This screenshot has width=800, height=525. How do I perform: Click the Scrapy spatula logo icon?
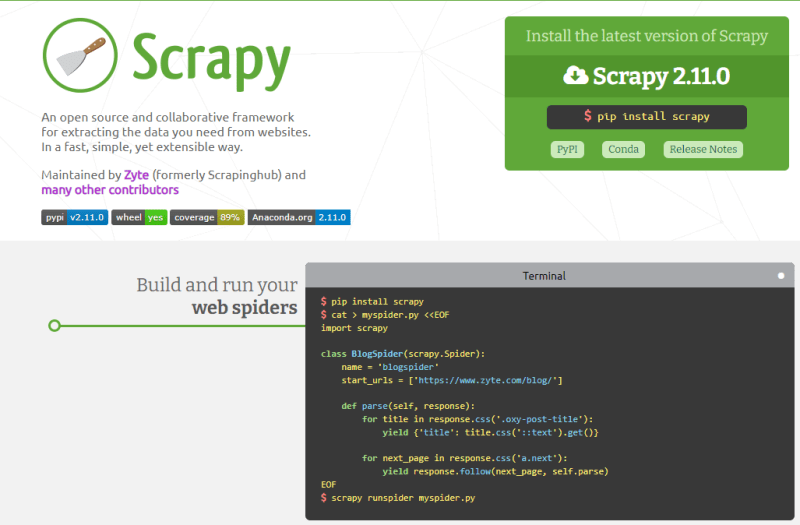tap(80, 55)
